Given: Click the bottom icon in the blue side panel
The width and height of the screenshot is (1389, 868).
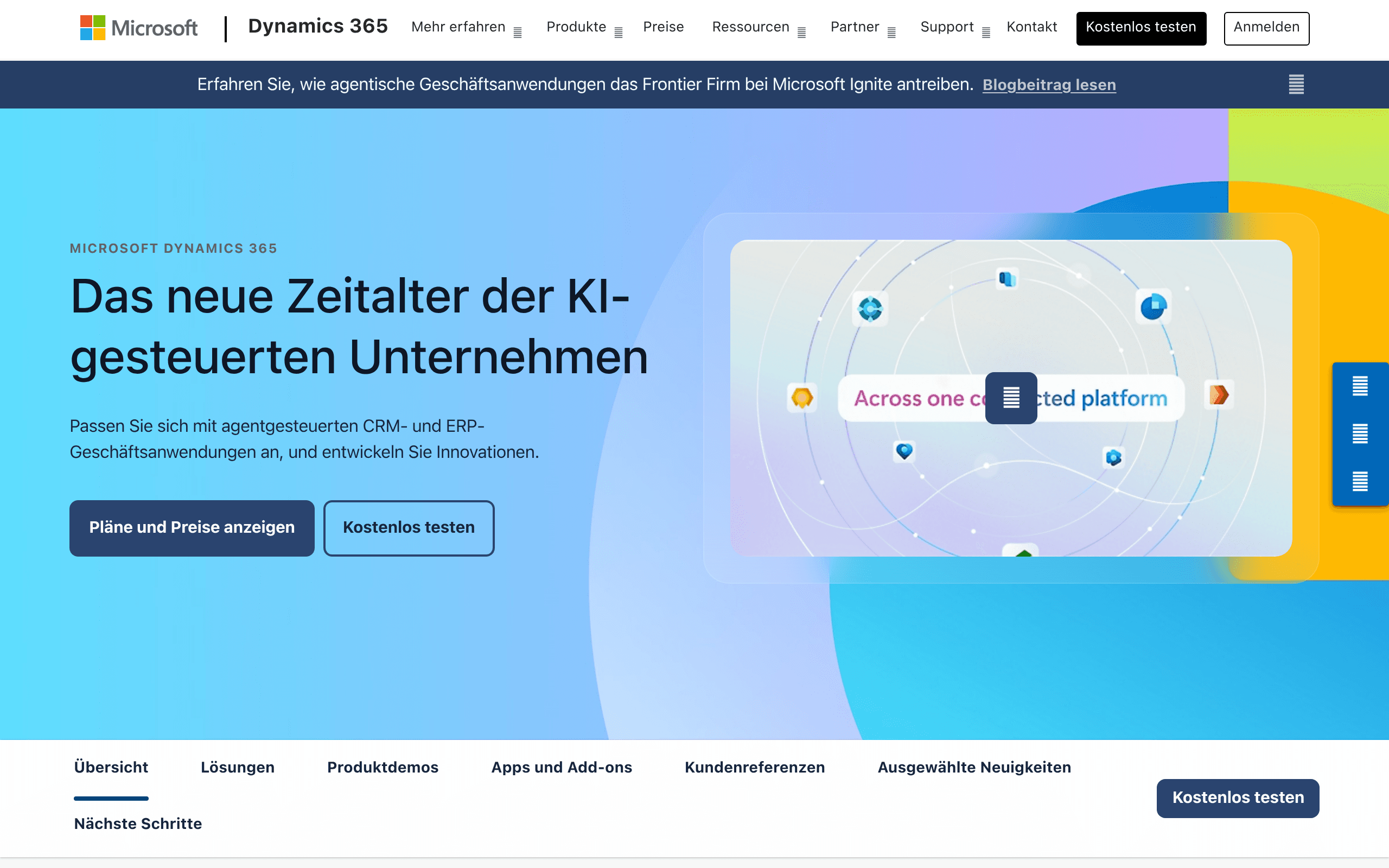Looking at the screenshot, I should tap(1360, 481).
